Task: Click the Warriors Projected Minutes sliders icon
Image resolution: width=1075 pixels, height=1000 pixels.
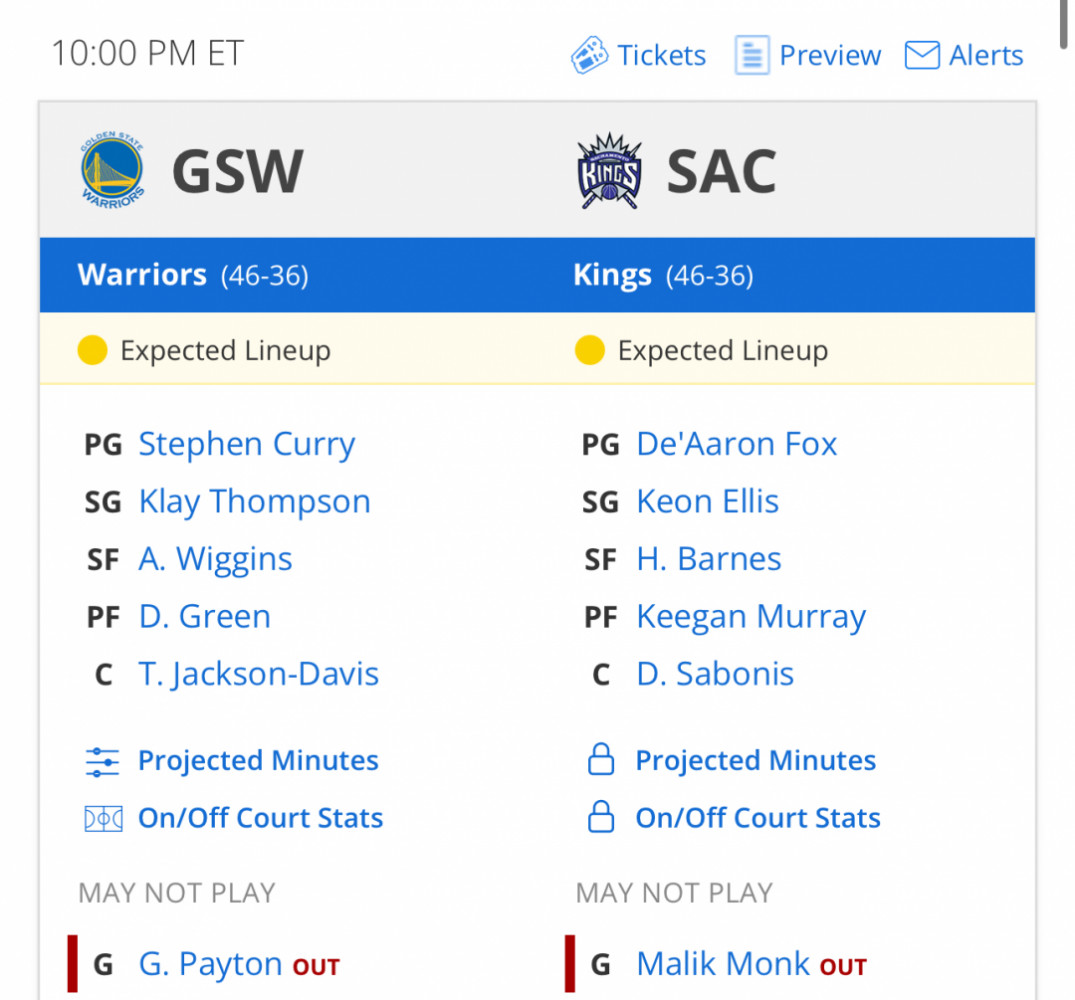Action: click(102, 761)
